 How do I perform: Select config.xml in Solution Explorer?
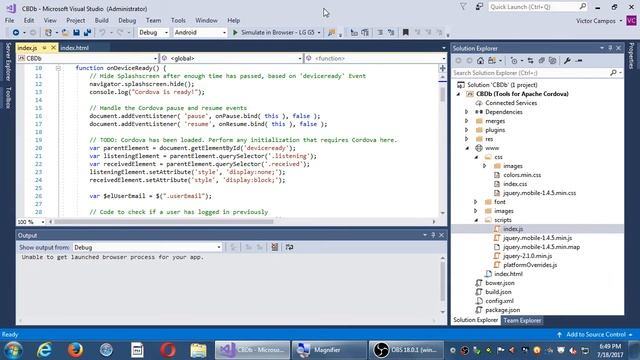(499, 301)
